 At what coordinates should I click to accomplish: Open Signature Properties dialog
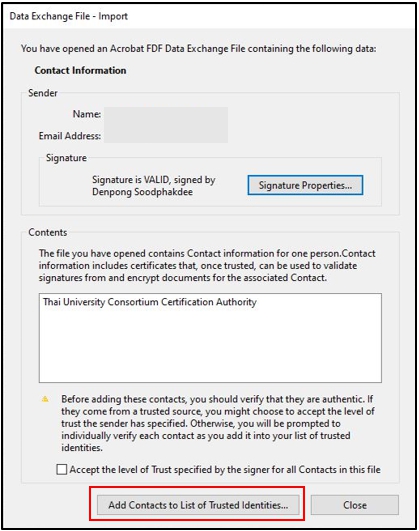(305, 185)
